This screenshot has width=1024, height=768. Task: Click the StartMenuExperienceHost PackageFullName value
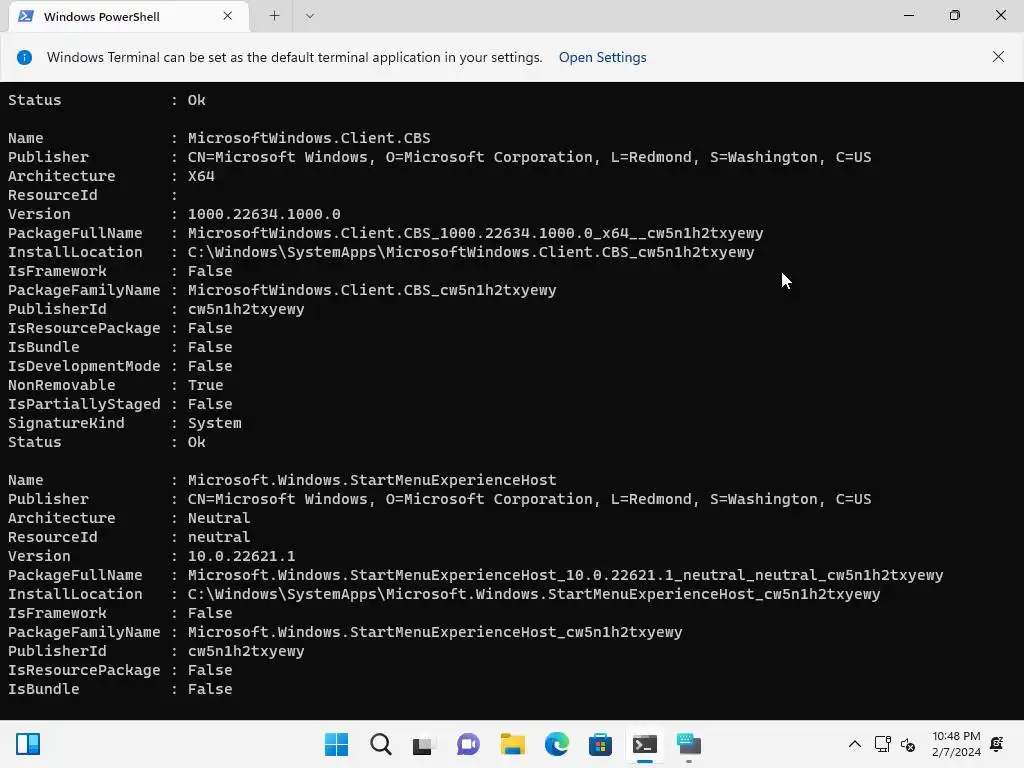(x=566, y=575)
